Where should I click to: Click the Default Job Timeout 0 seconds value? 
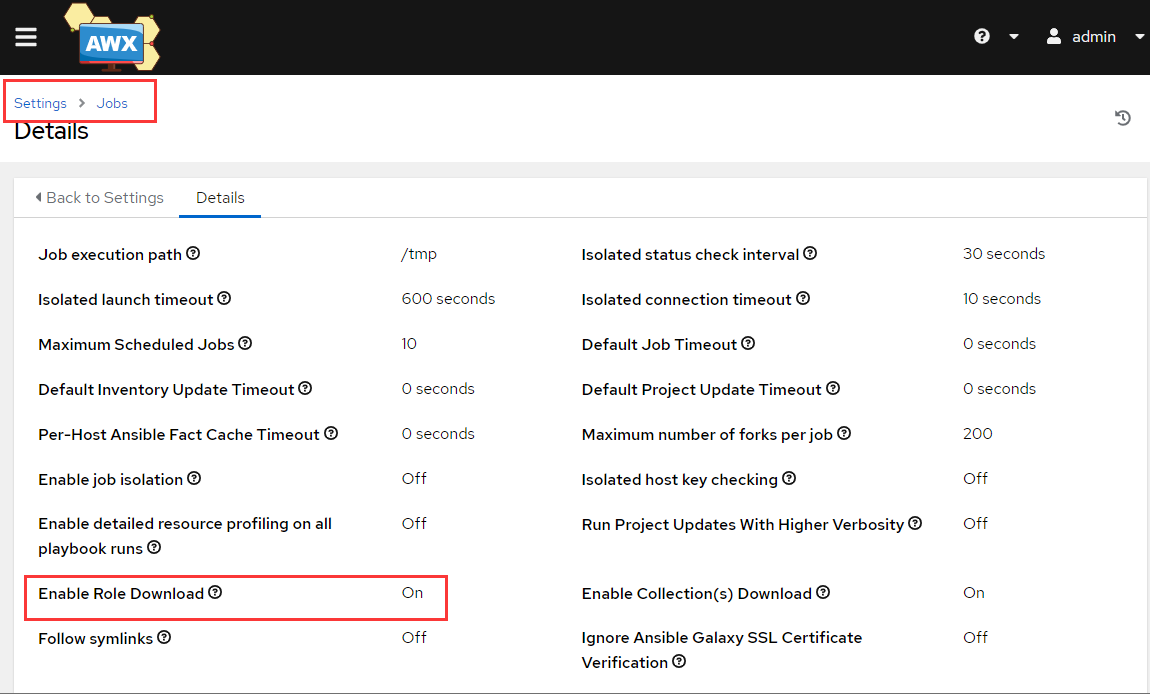tap(999, 343)
